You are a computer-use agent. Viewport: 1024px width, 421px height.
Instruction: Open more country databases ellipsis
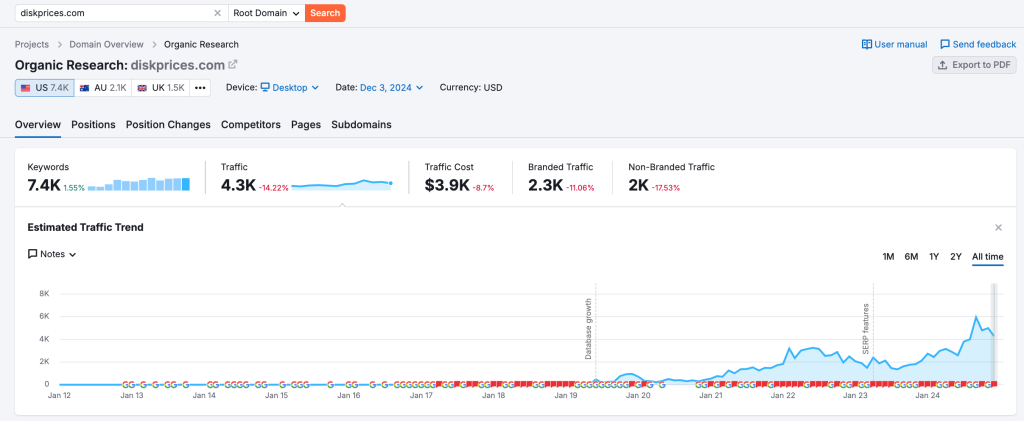[x=200, y=87]
